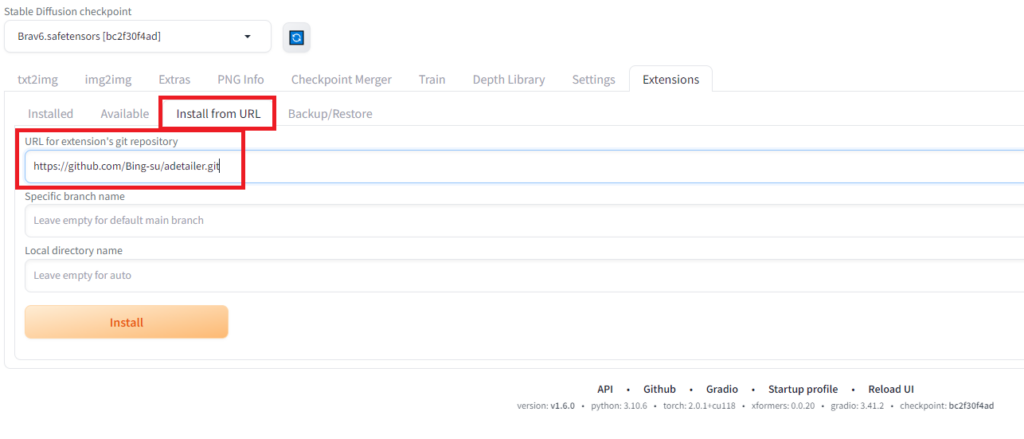This screenshot has width=1024, height=439.
Task: Click the xformers: 0.0.20 footer text
Action: click(x=783, y=406)
